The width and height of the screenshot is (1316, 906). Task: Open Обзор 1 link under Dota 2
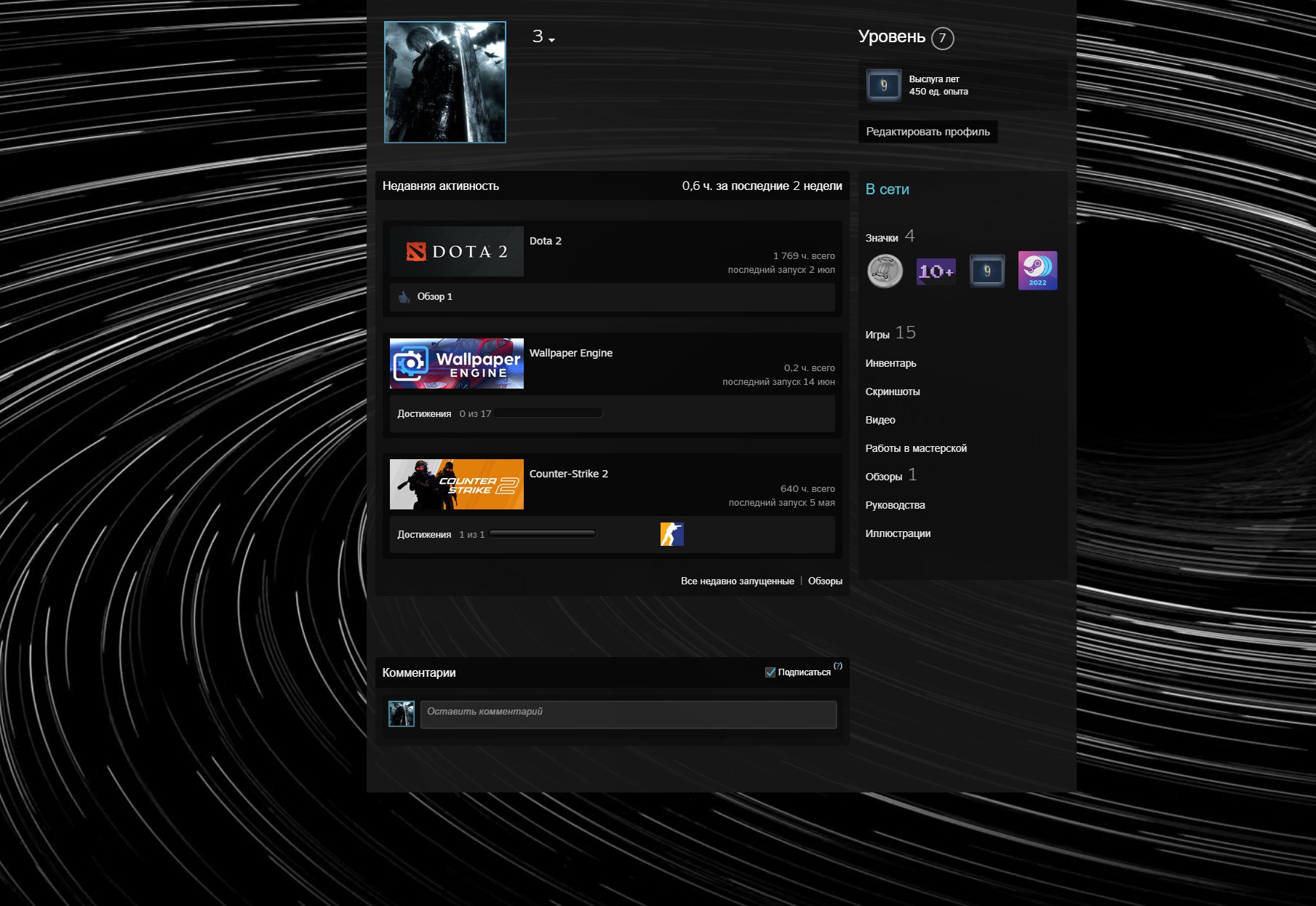(434, 297)
